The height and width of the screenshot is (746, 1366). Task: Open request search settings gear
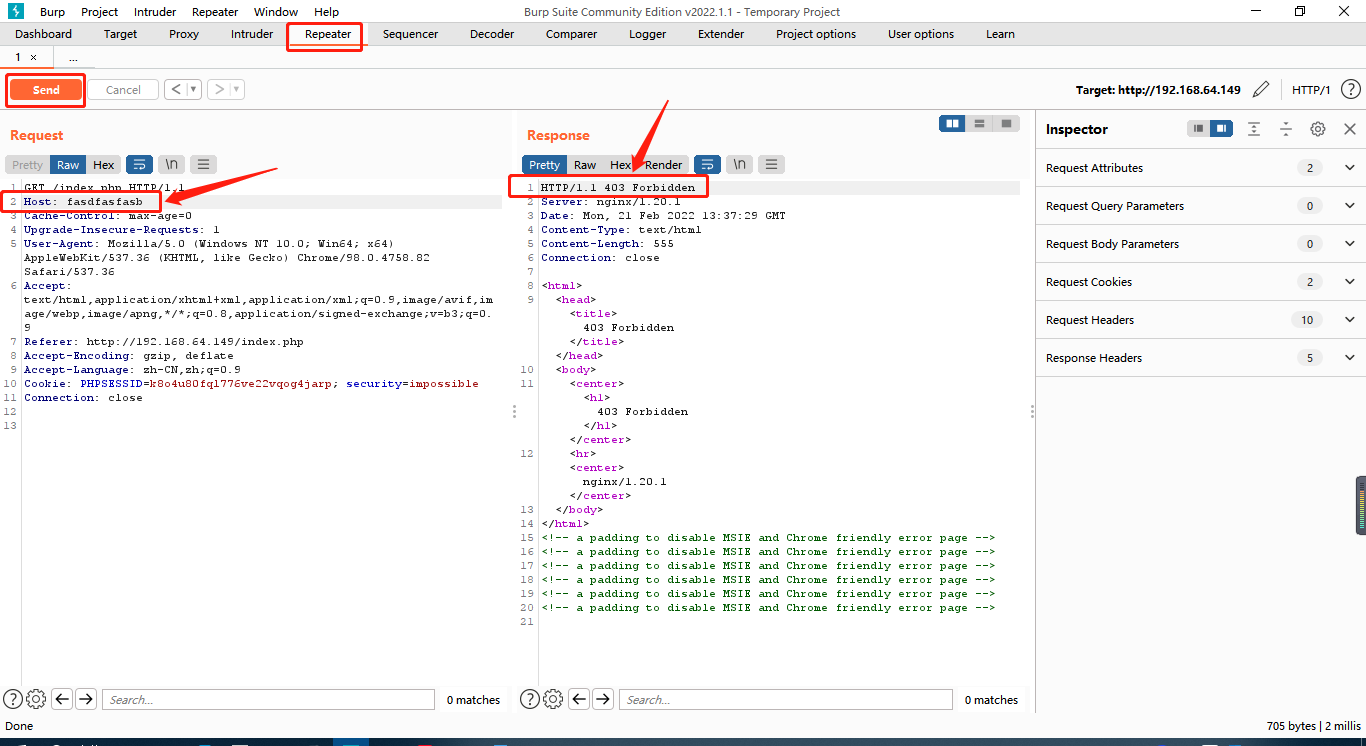click(x=36, y=699)
